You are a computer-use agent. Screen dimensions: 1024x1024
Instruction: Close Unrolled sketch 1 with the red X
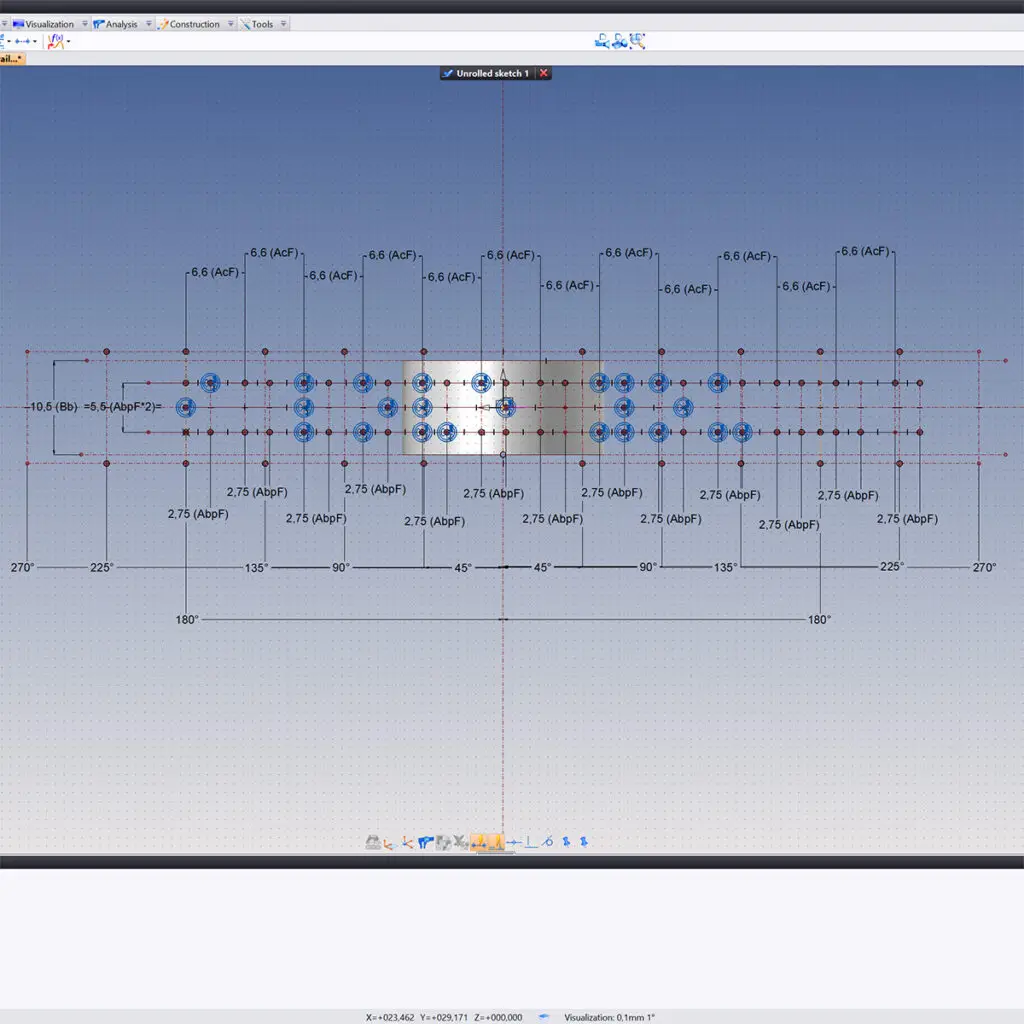pyautogui.click(x=543, y=73)
